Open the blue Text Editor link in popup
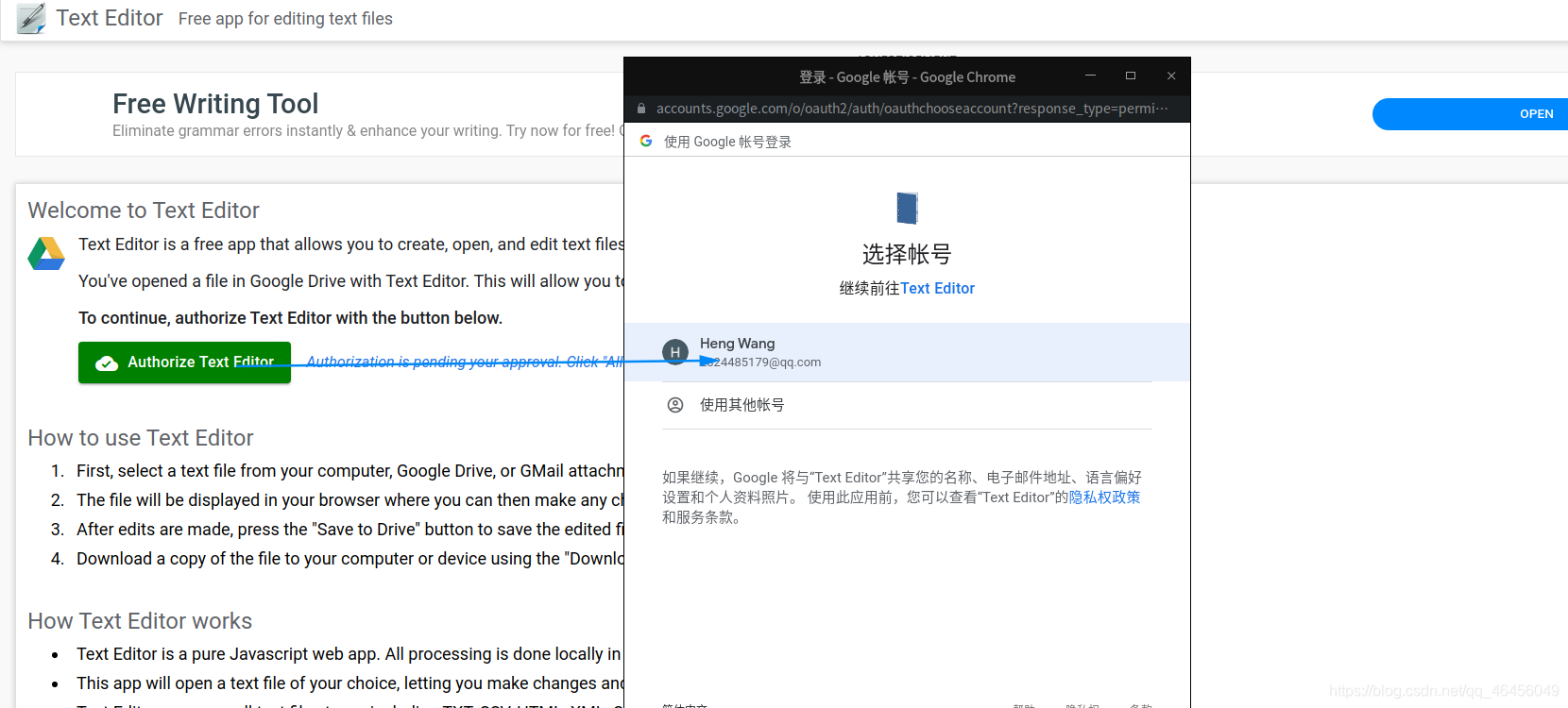This screenshot has height=708, width=1568. click(x=937, y=288)
